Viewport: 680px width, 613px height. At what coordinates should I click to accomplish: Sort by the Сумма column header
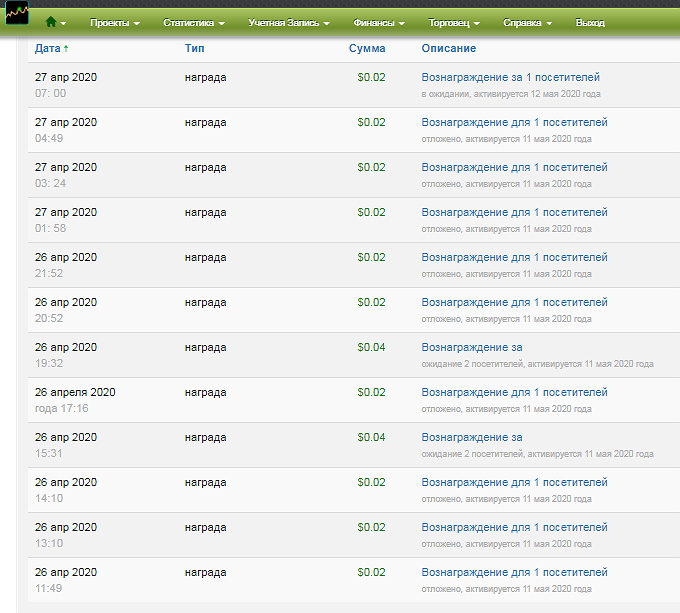pyautogui.click(x=367, y=48)
